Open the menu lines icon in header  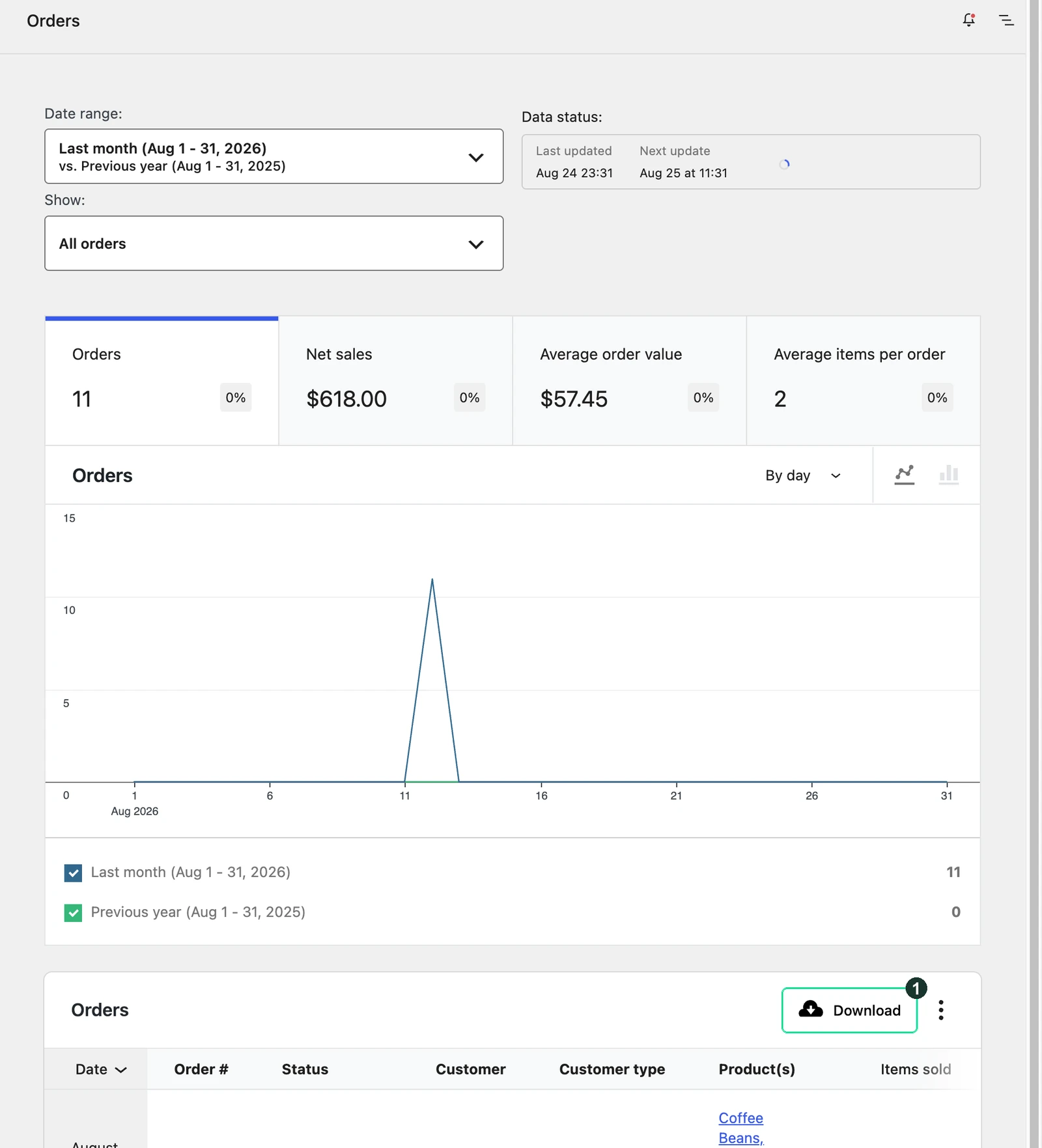(1006, 20)
